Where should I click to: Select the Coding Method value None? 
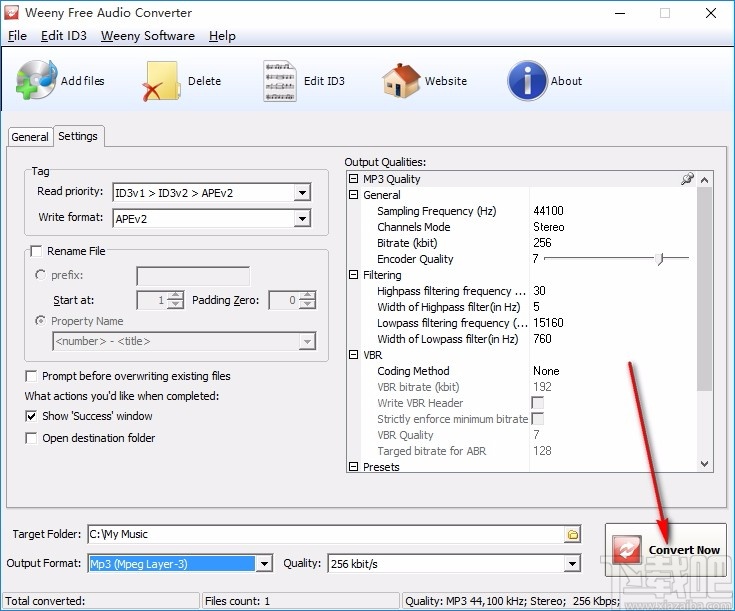[x=546, y=371]
